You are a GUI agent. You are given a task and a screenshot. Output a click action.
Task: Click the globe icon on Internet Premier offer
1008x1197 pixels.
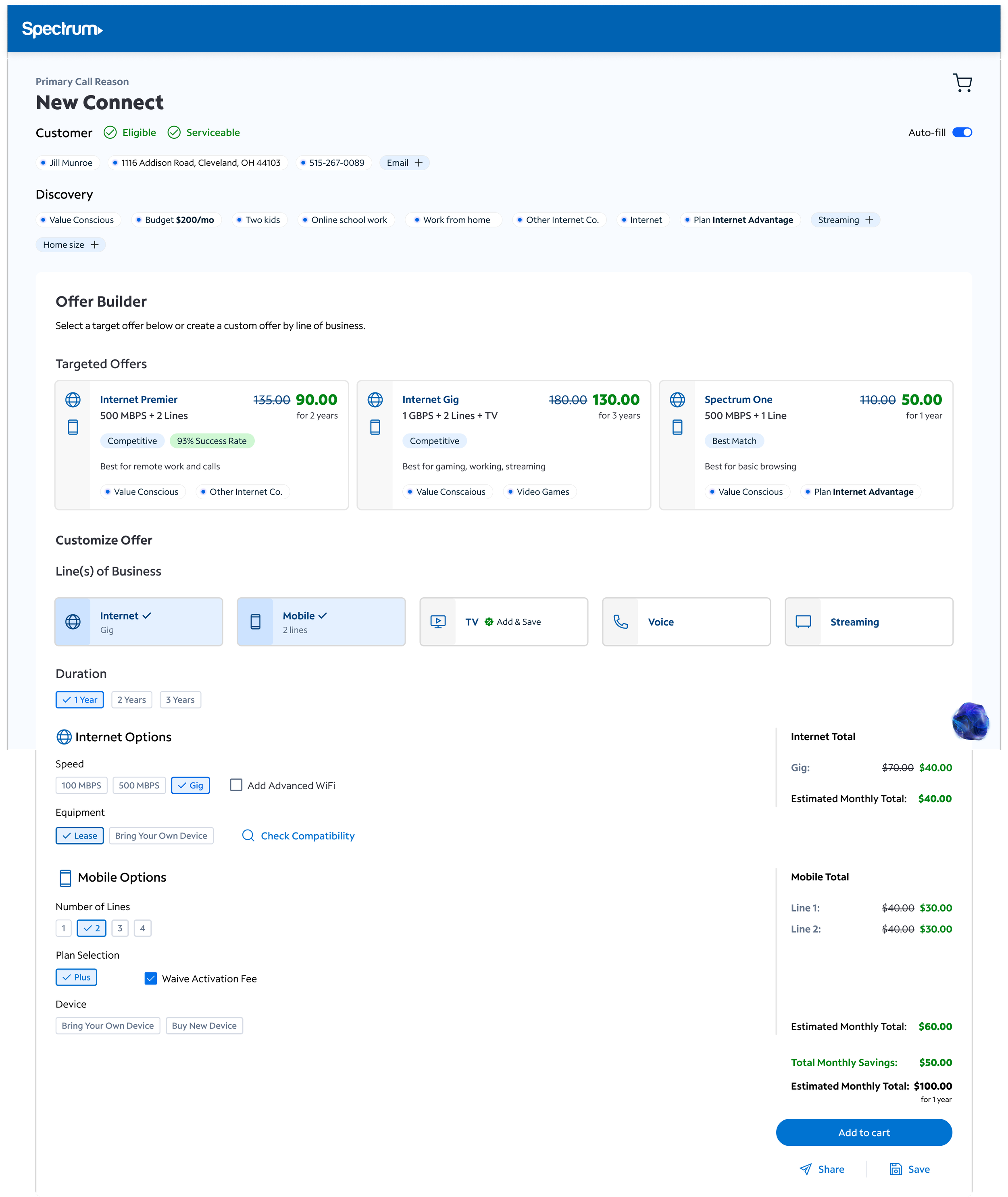pos(73,400)
